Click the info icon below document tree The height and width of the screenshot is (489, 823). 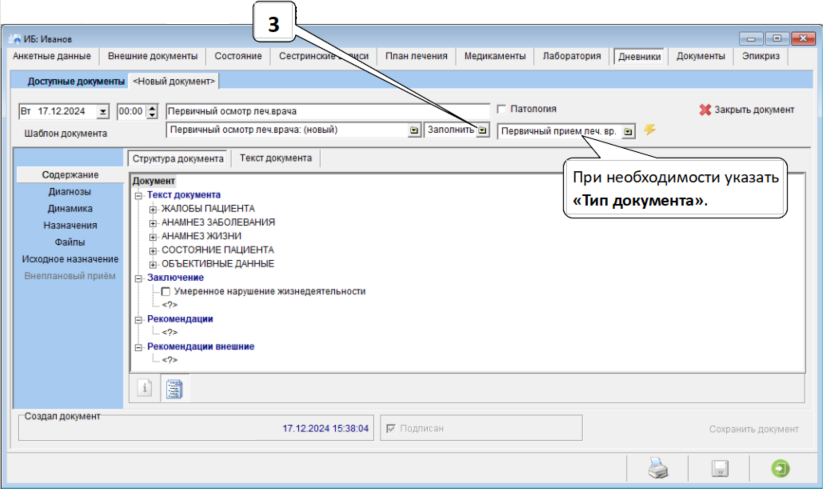pos(144,388)
